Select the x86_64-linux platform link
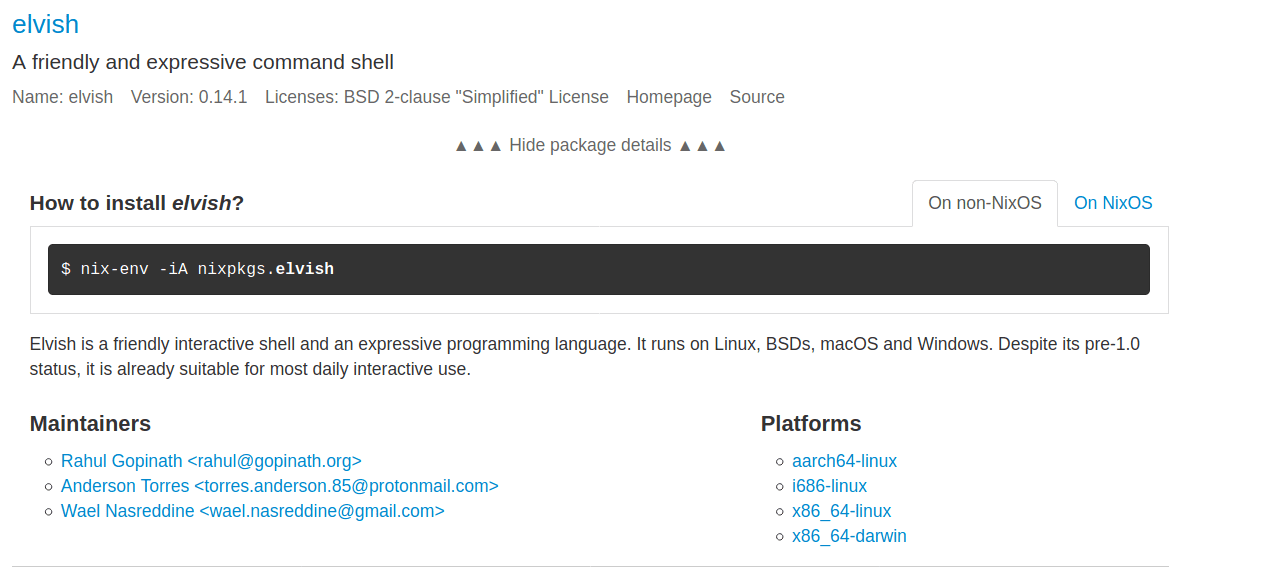Viewport: 1288px width, 568px height. (841, 511)
